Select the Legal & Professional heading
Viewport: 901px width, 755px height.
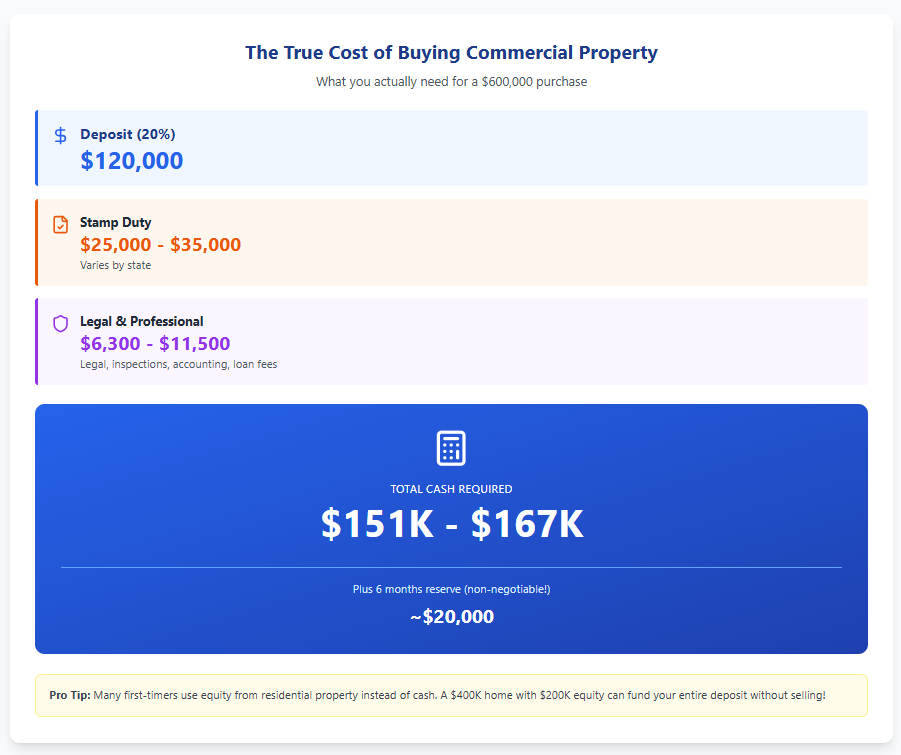tap(141, 321)
